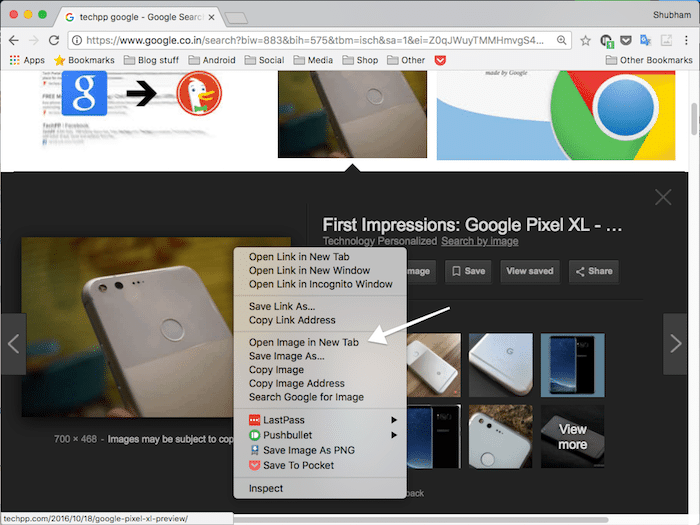Select Copy Link Address
The width and height of the screenshot is (700, 525).
pos(320,321)
